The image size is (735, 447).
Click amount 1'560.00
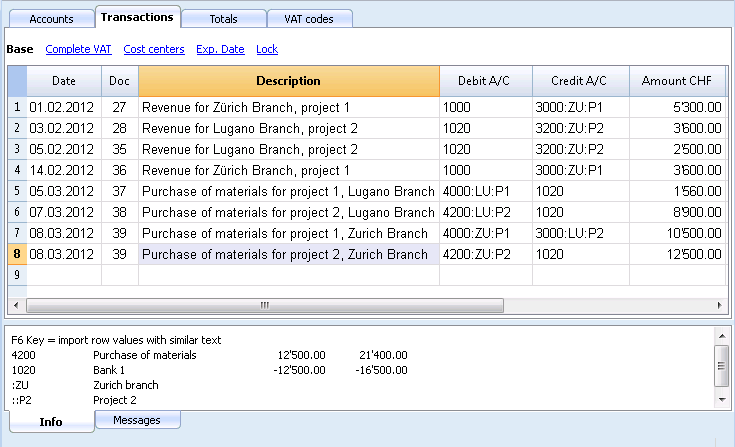pyautogui.click(x=678, y=191)
